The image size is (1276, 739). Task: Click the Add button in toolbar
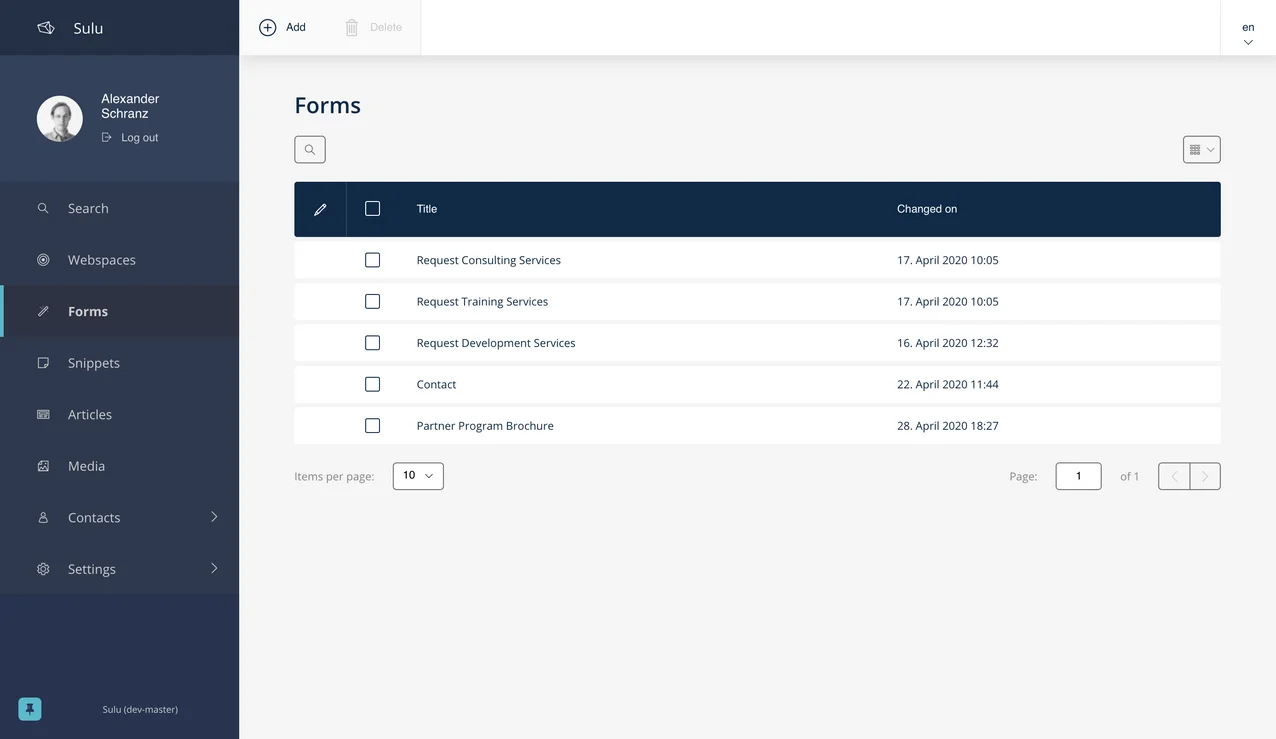click(x=282, y=27)
